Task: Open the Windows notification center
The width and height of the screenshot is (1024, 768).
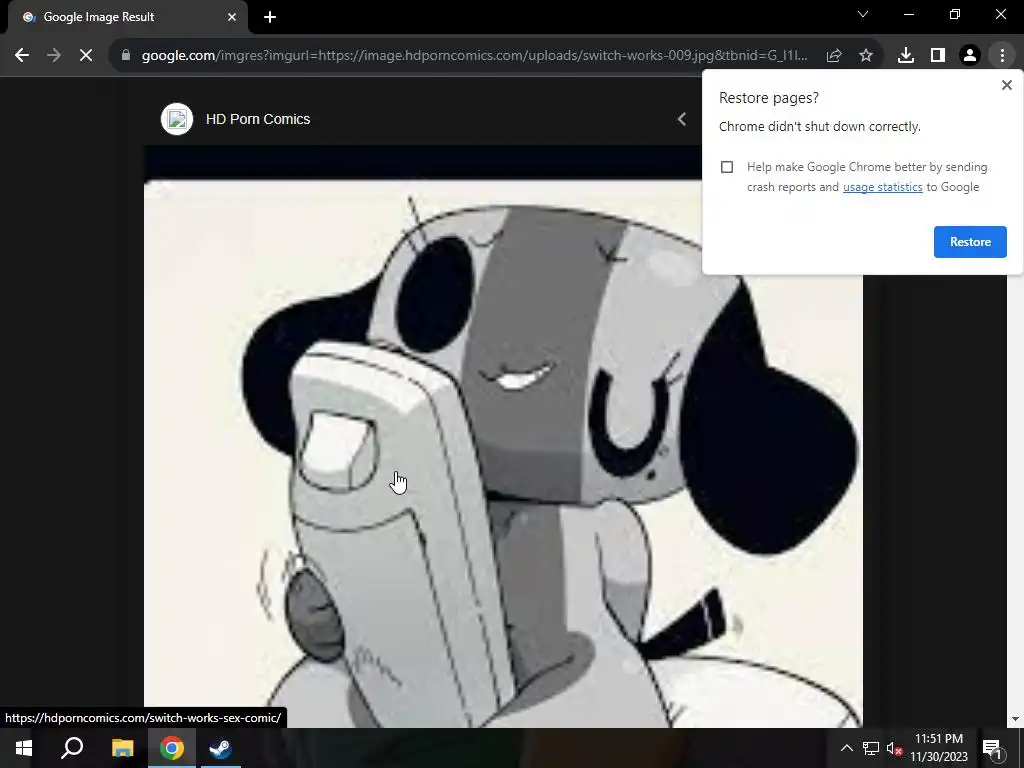Action: (x=993, y=748)
